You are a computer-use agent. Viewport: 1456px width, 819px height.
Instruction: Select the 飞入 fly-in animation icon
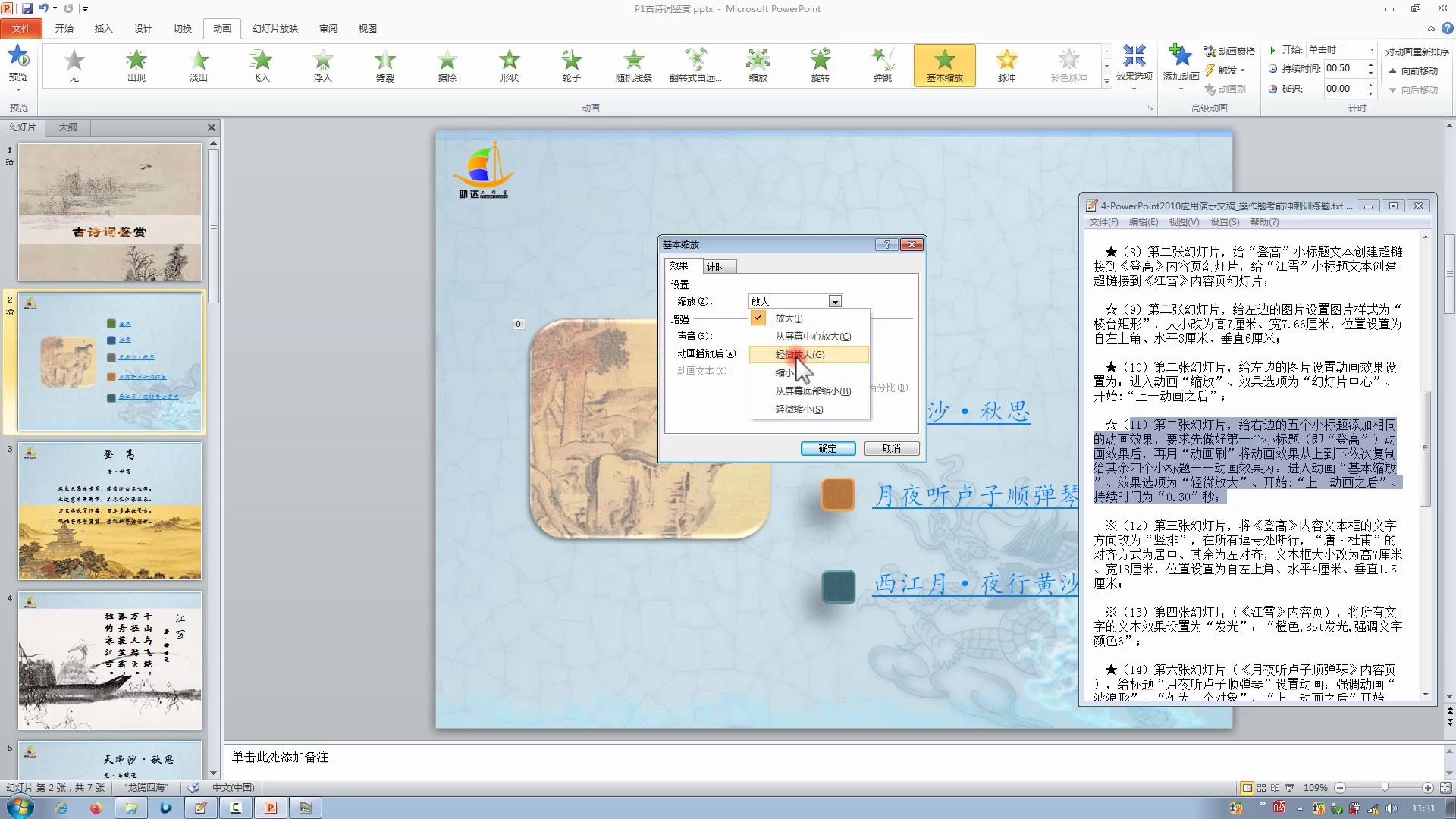click(260, 64)
